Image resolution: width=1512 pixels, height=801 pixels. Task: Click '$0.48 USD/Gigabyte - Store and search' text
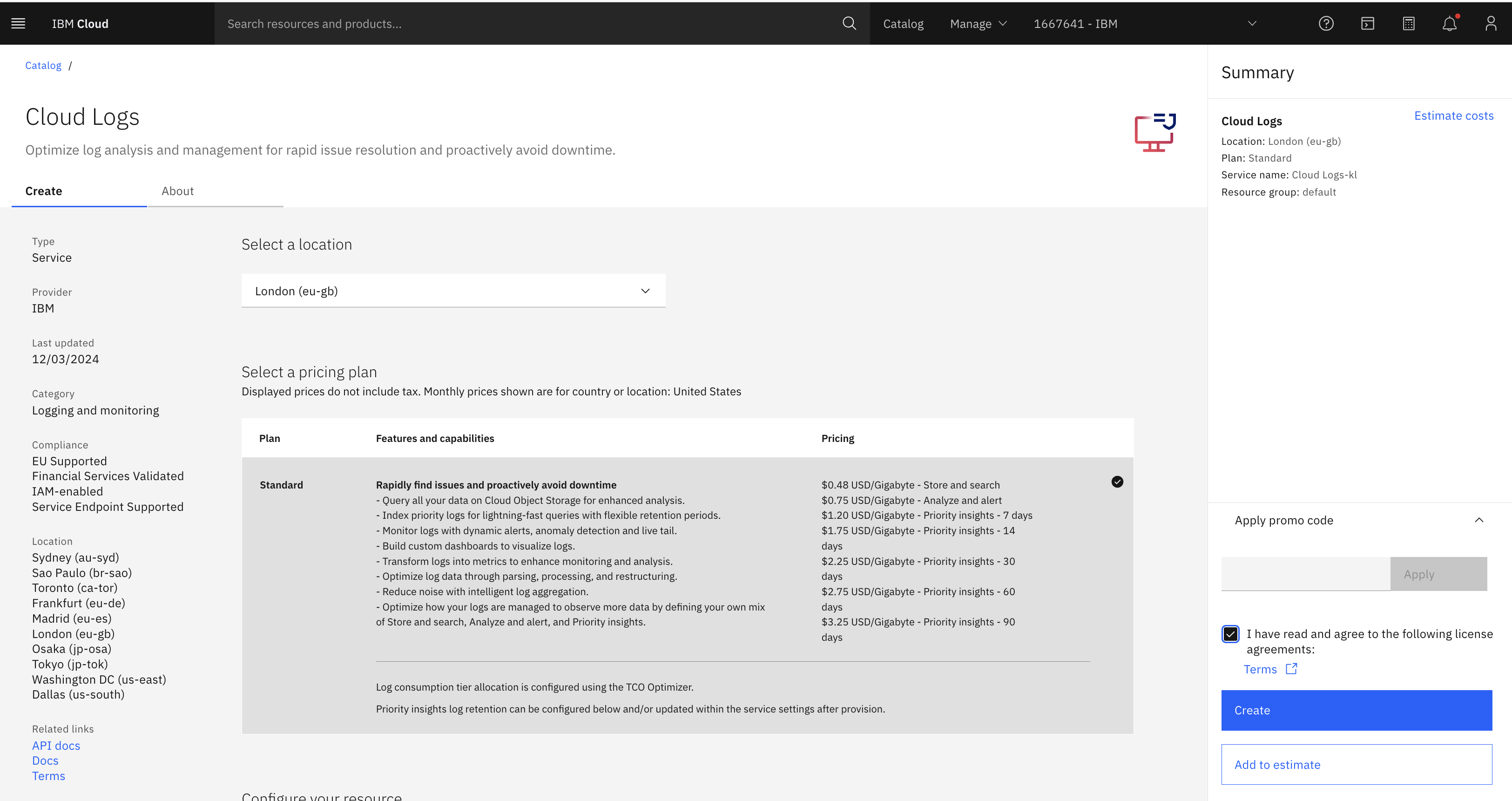(910, 484)
